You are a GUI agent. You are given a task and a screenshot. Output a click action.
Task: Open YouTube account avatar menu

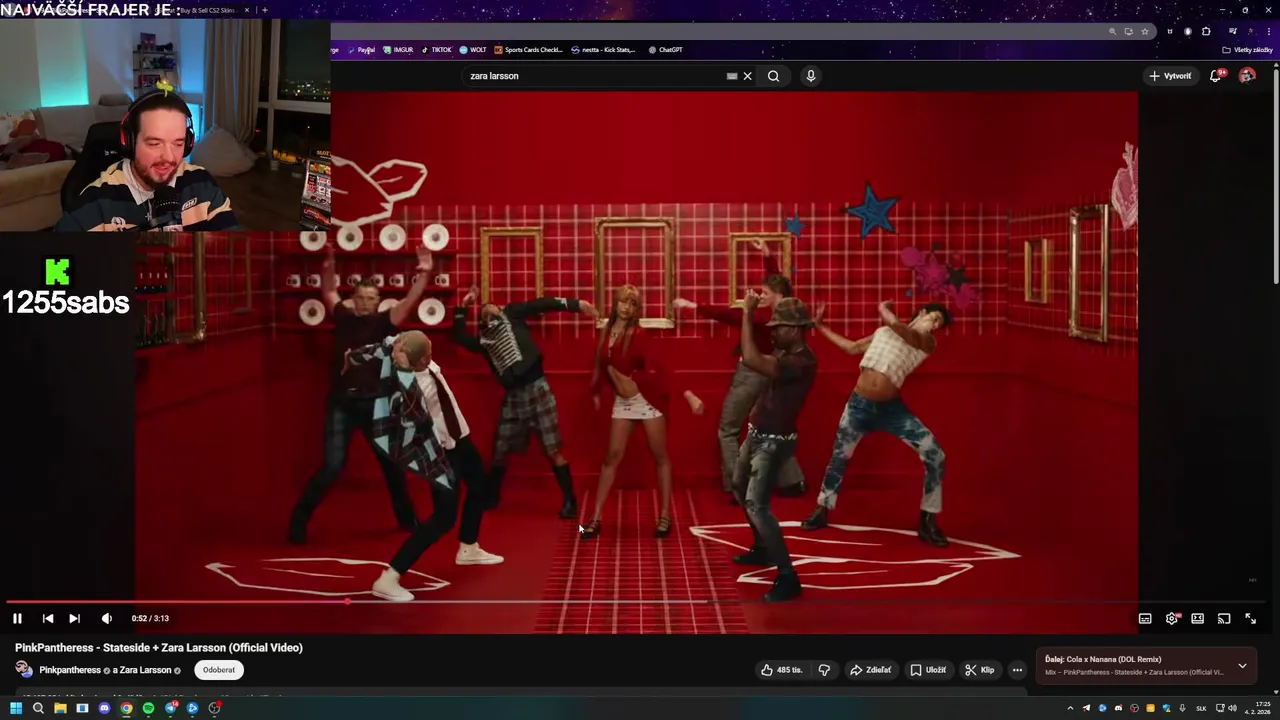(x=1247, y=76)
